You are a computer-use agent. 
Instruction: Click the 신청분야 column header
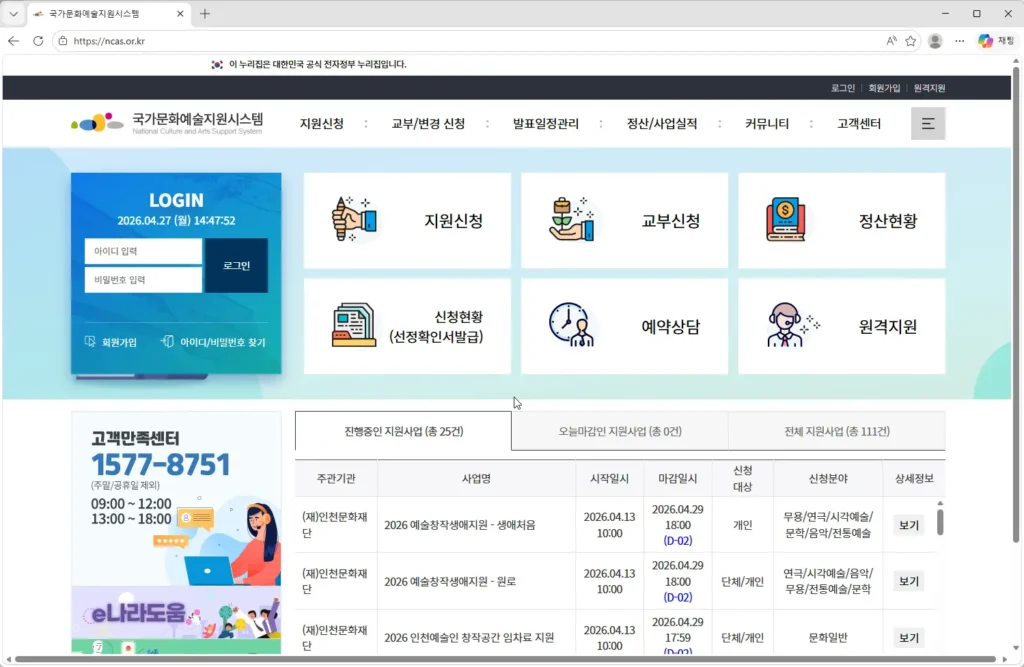pos(827,479)
